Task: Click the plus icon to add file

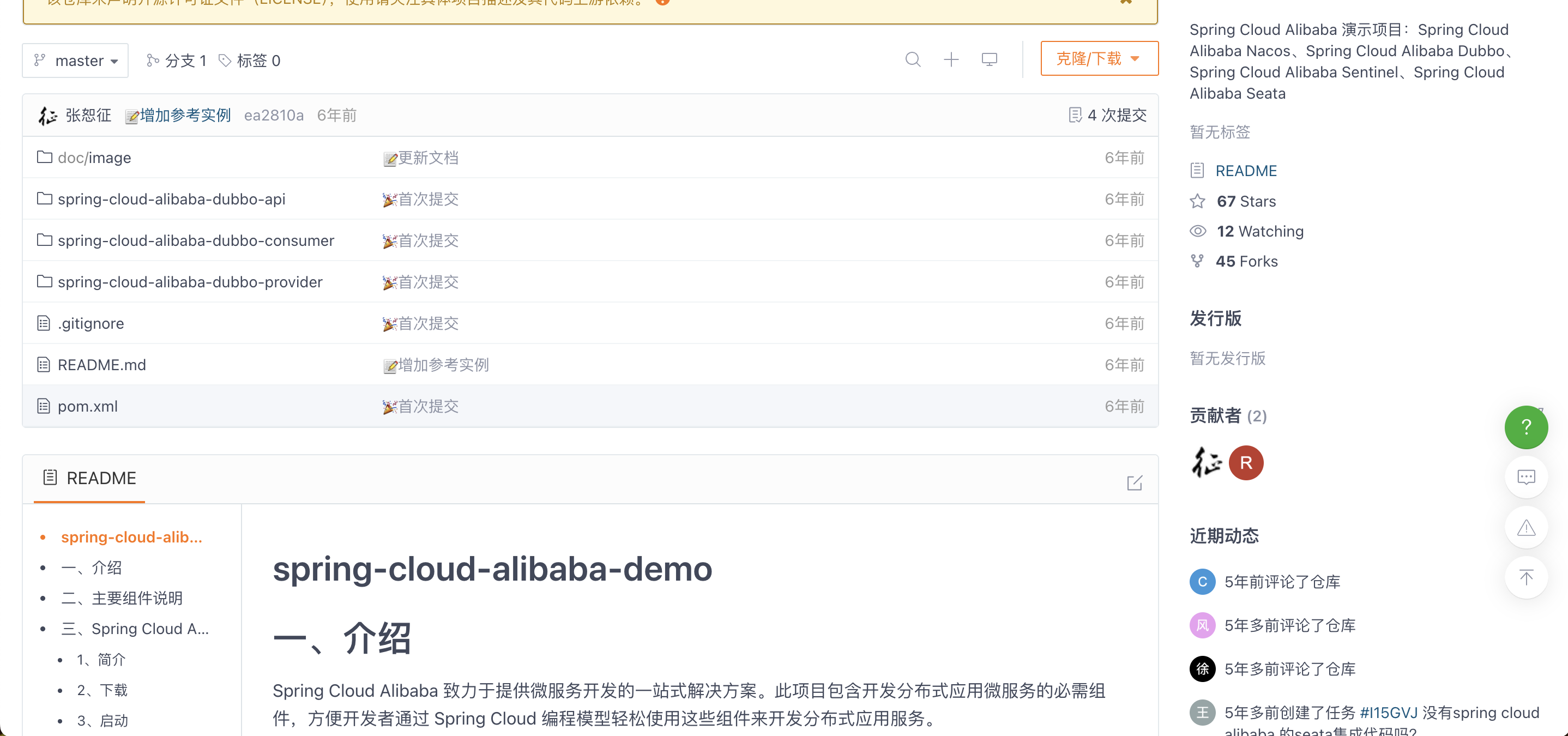Action: [951, 59]
